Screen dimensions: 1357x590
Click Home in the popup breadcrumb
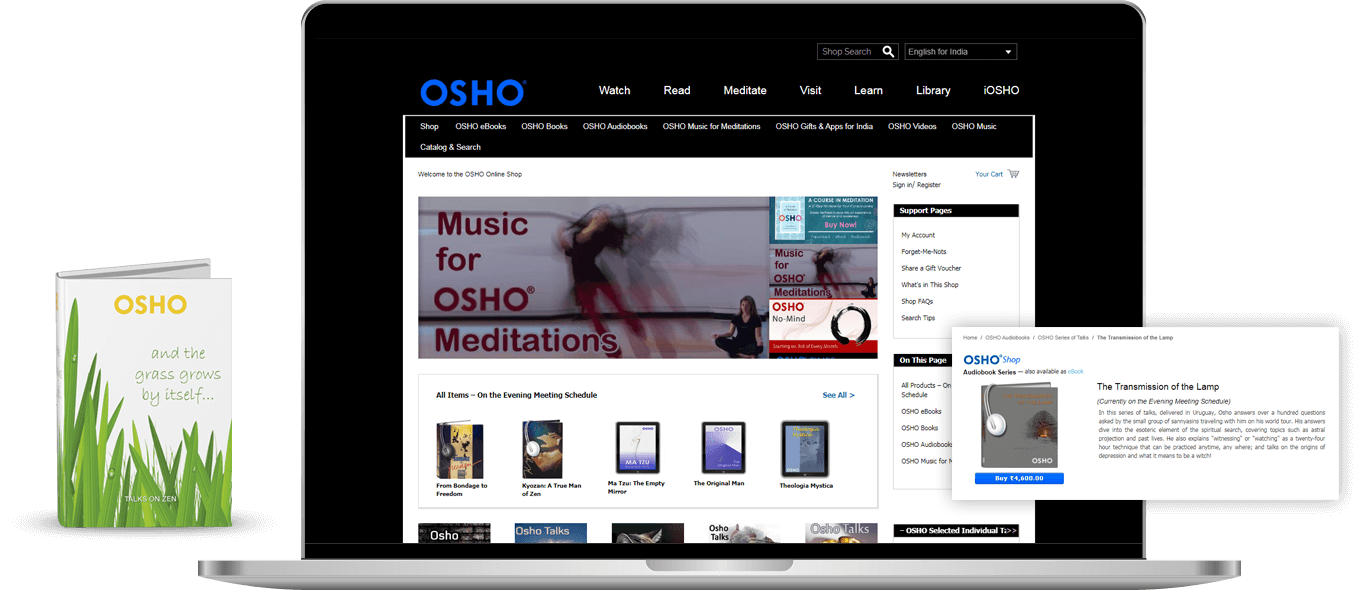tap(970, 338)
